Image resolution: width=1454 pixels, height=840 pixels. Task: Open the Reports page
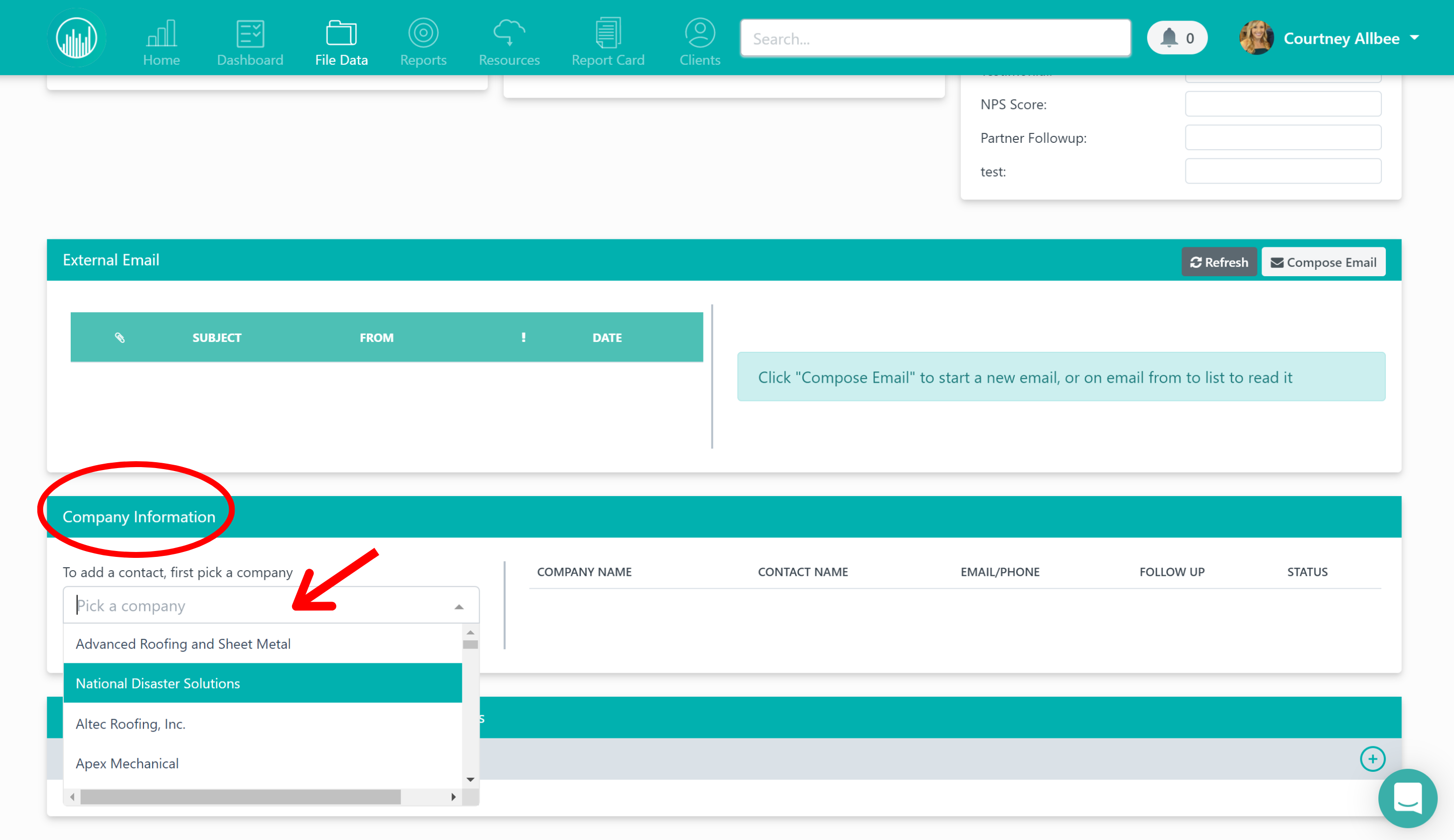[424, 43]
